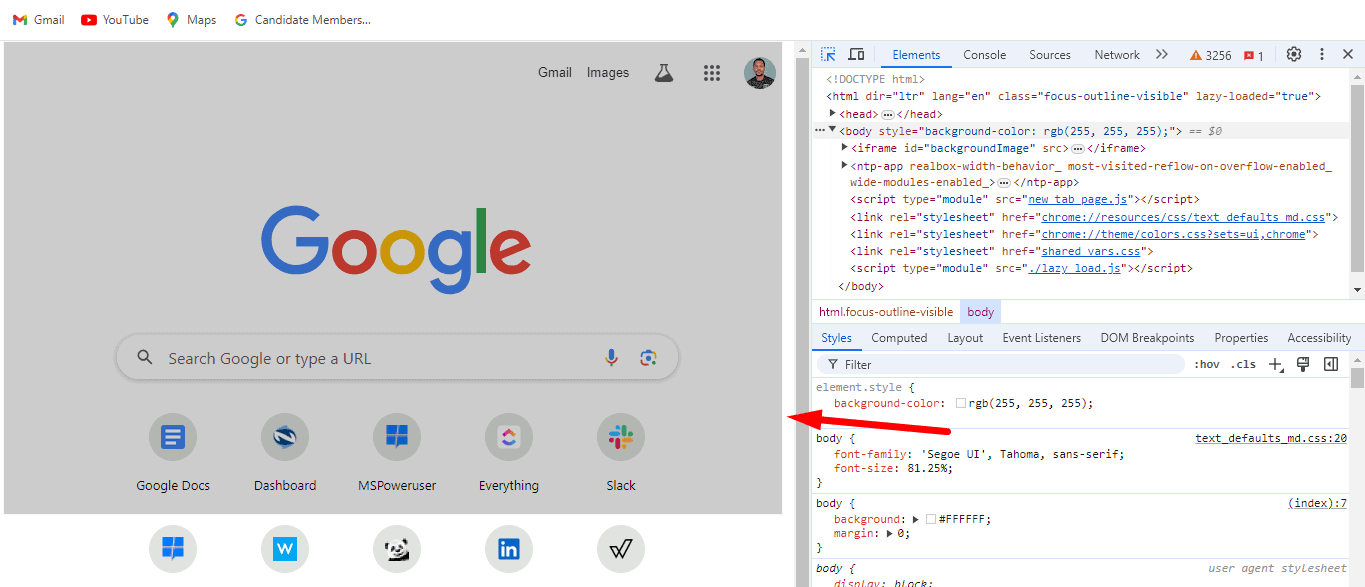The image size is (1365, 587).
Task: Open YouTube bookmark
Action: point(115,19)
